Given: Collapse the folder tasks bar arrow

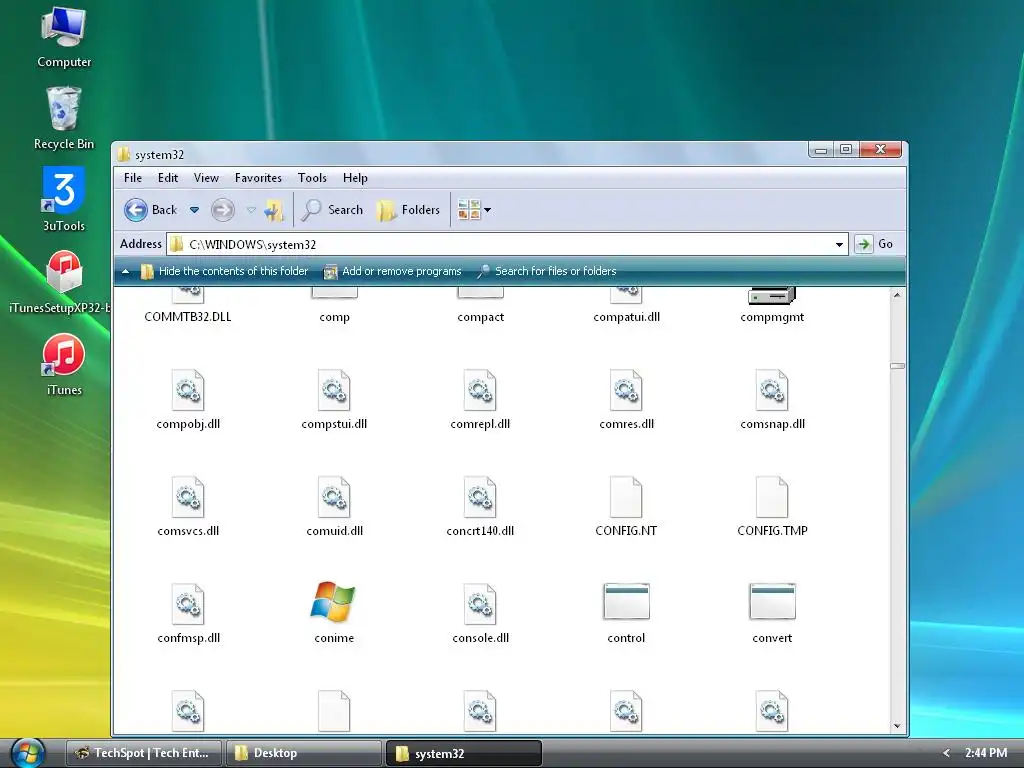Looking at the screenshot, I should pos(125,271).
